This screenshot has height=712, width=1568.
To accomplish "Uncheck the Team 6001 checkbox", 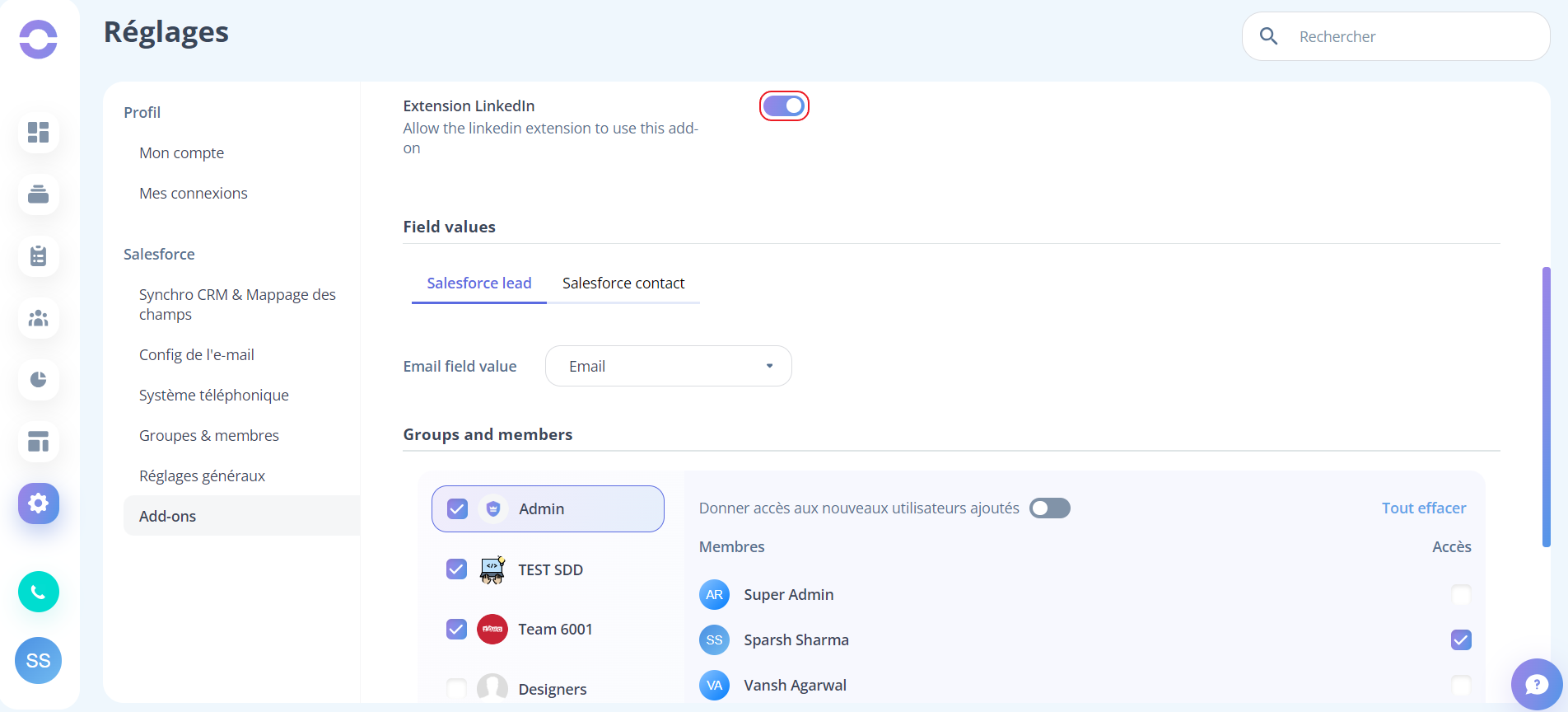I will coord(456,630).
